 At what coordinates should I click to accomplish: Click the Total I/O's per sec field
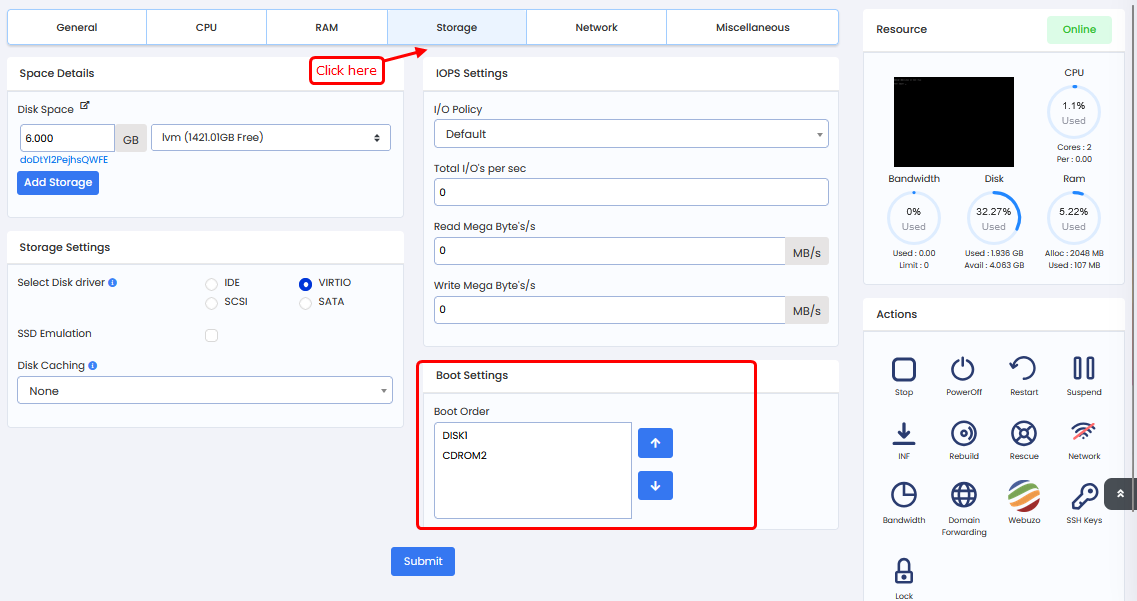[x=631, y=192]
